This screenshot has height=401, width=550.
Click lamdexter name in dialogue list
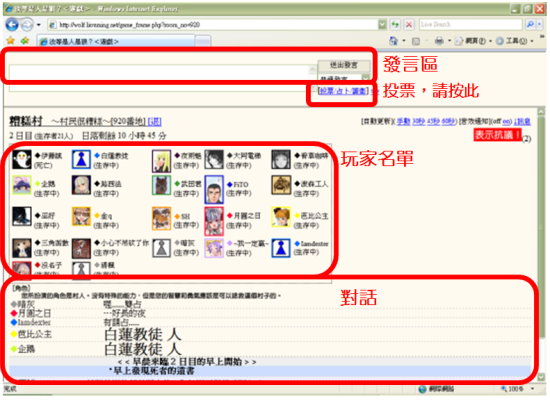(x=34, y=322)
